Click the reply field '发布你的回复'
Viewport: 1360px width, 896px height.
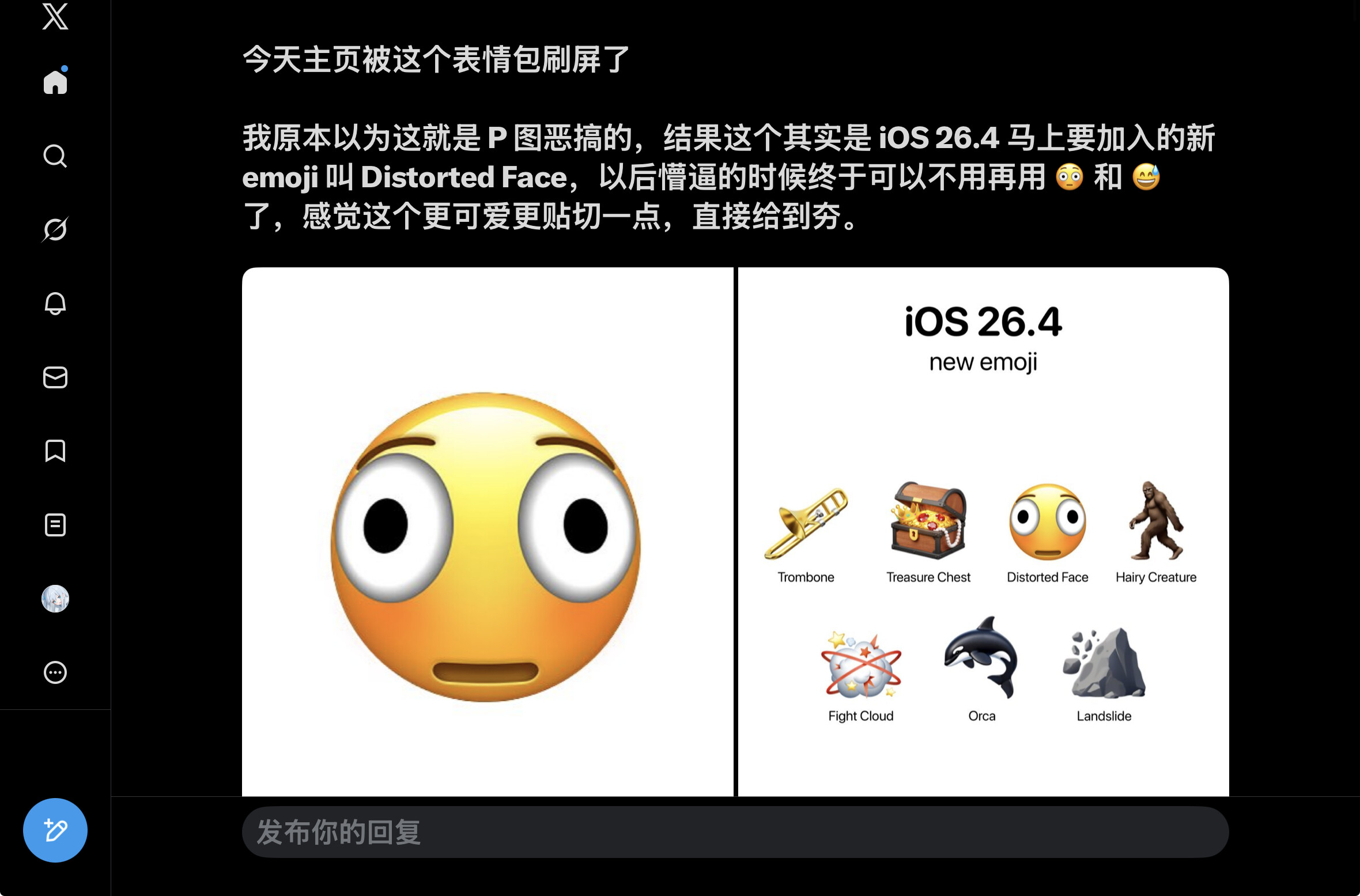coord(735,832)
